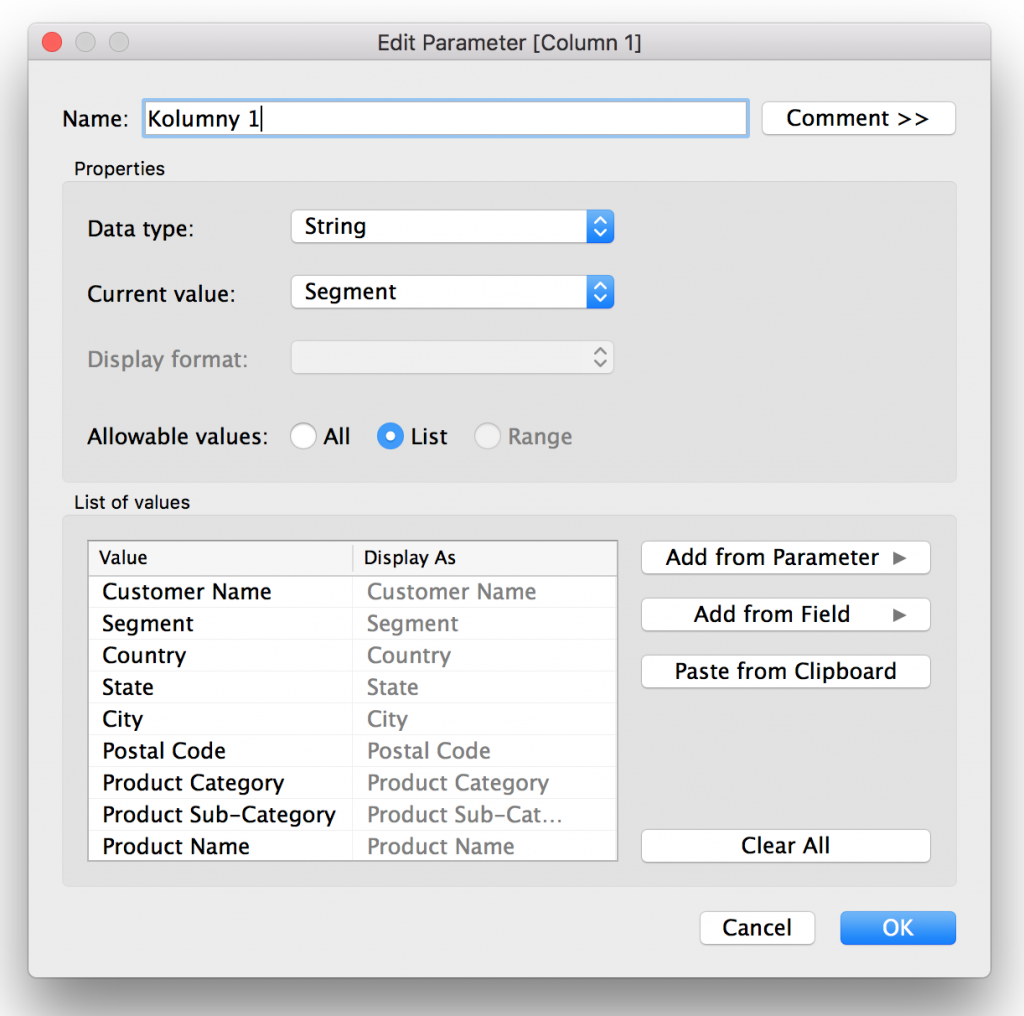Viewport: 1024px width, 1016px height.
Task: Select the Country value row
Action: [144, 656]
